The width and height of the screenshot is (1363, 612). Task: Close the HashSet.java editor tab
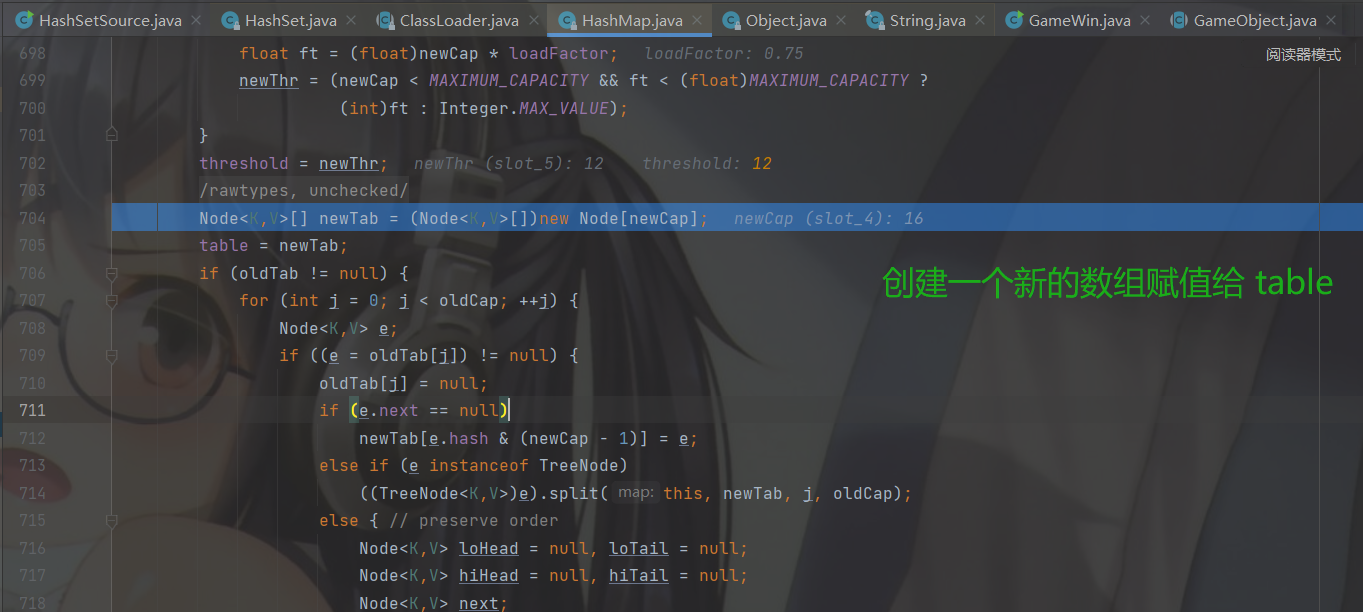pos(350,20)
